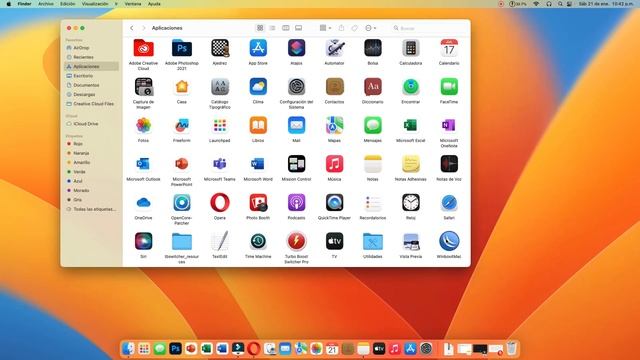Select the Podcasts app
Viewport: 640px width, 360px height.
(296, 203)
